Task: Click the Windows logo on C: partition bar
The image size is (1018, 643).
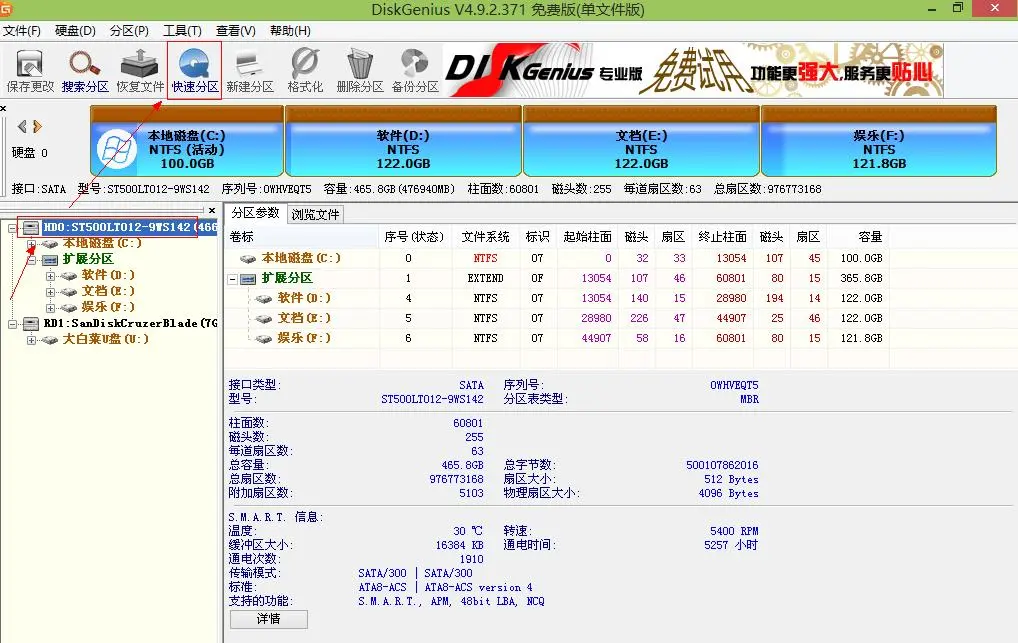Action: [x=117, y=149]
